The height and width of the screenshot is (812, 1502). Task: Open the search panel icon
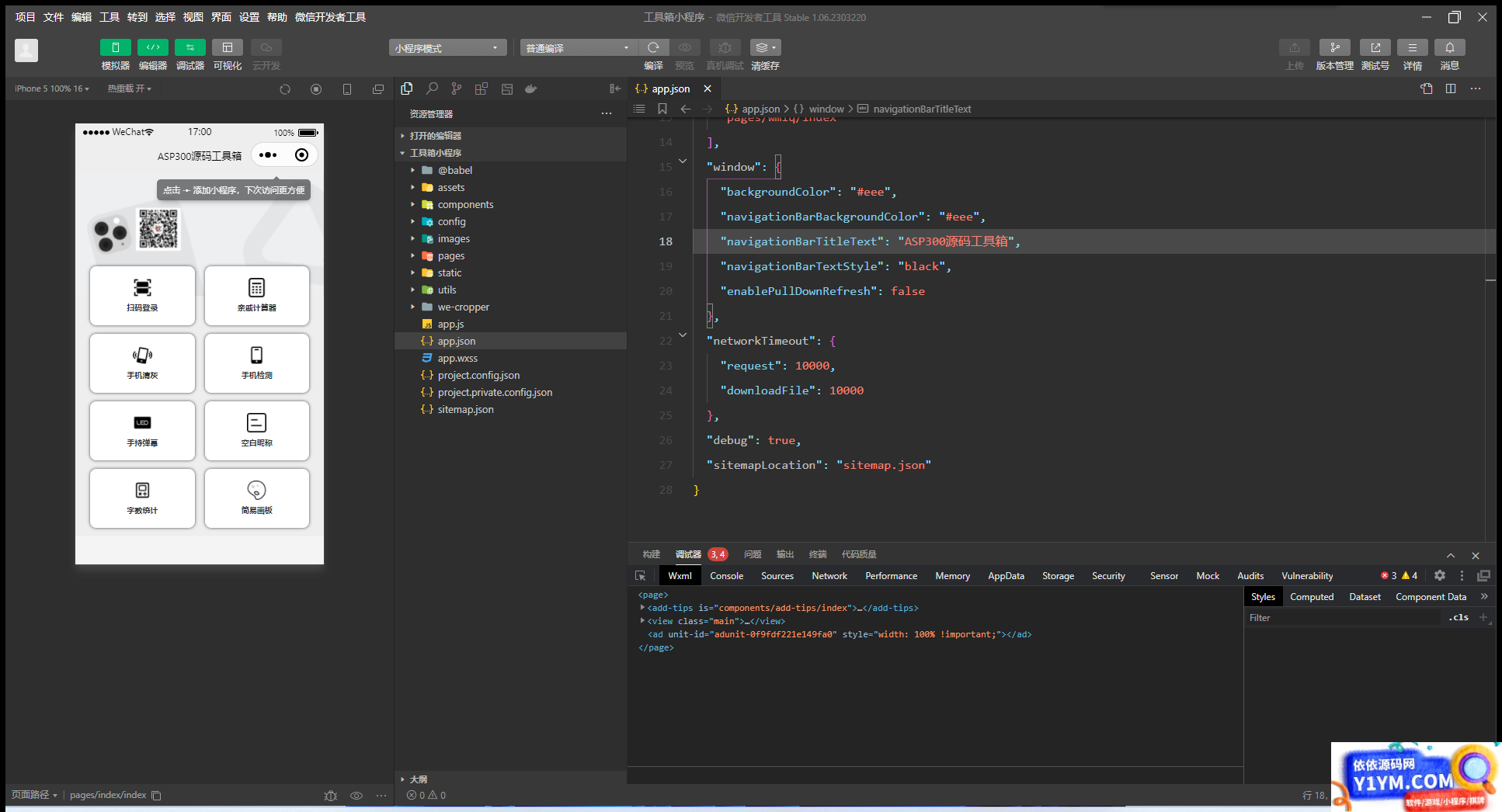pos(432,88)
